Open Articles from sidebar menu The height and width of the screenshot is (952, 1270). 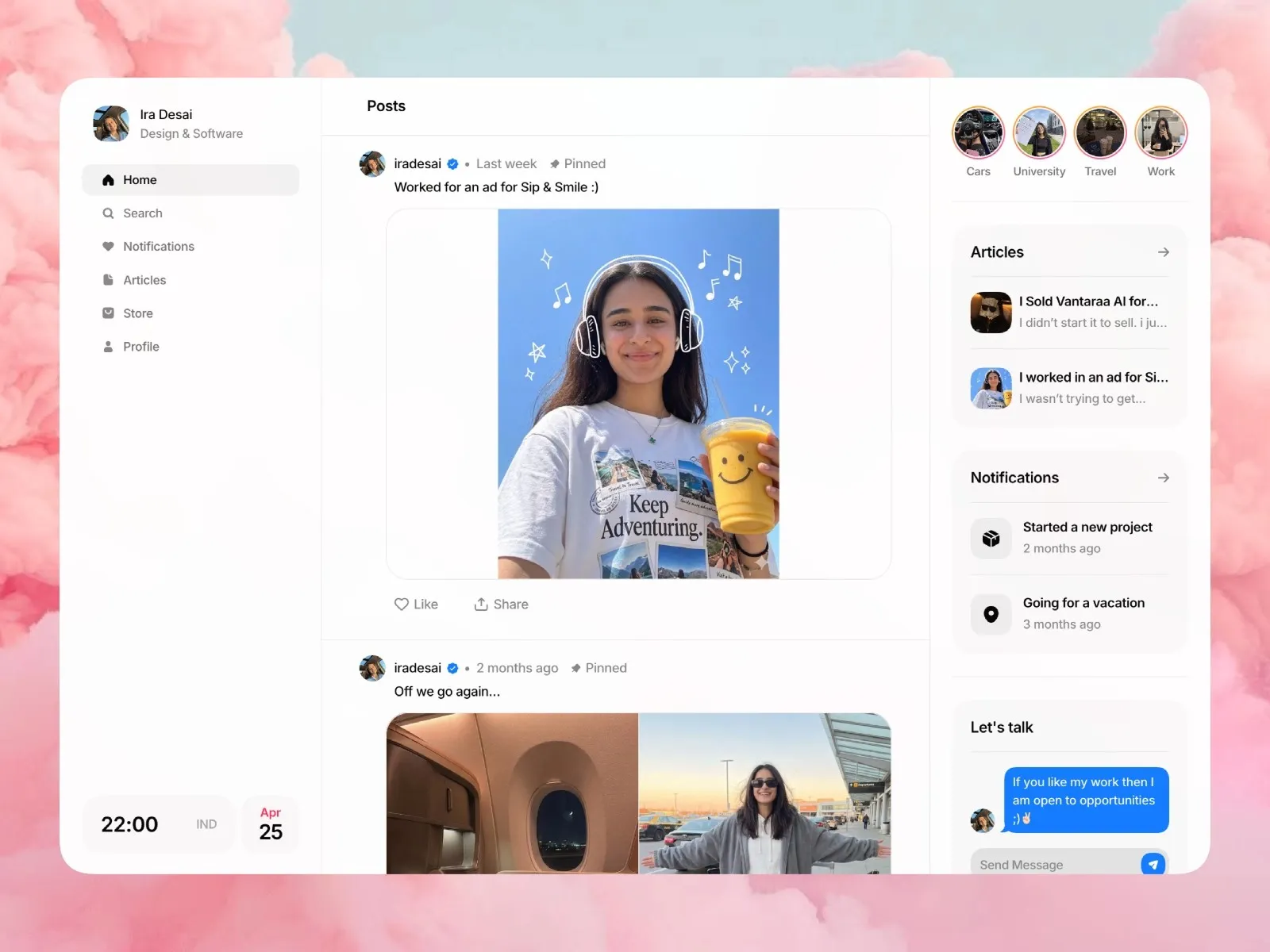coord(190,280)
